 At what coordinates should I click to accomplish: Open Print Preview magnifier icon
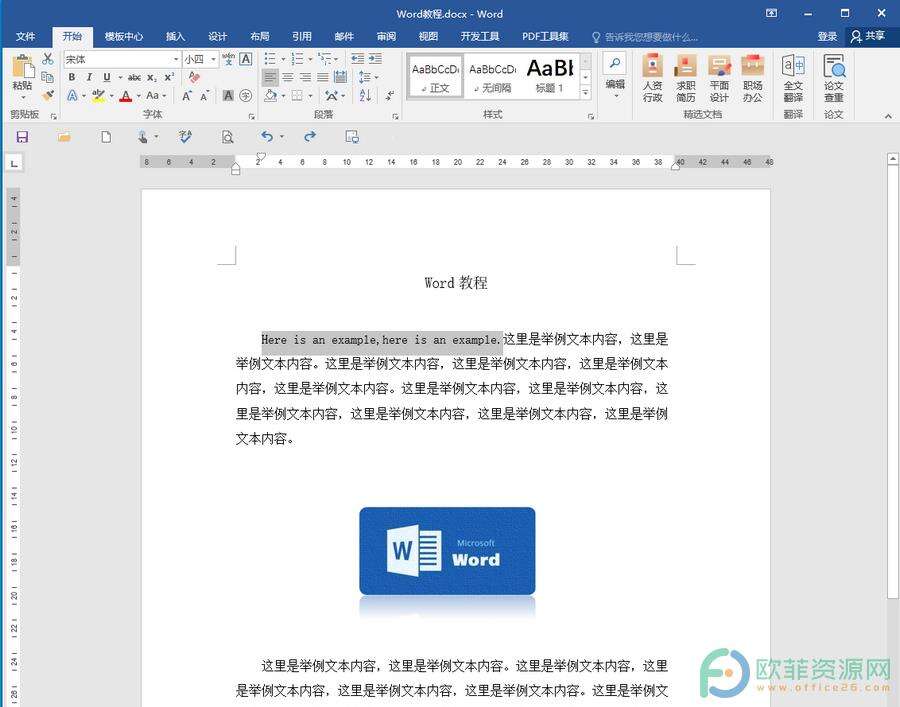pyautogui.click(x=228, y=137)
